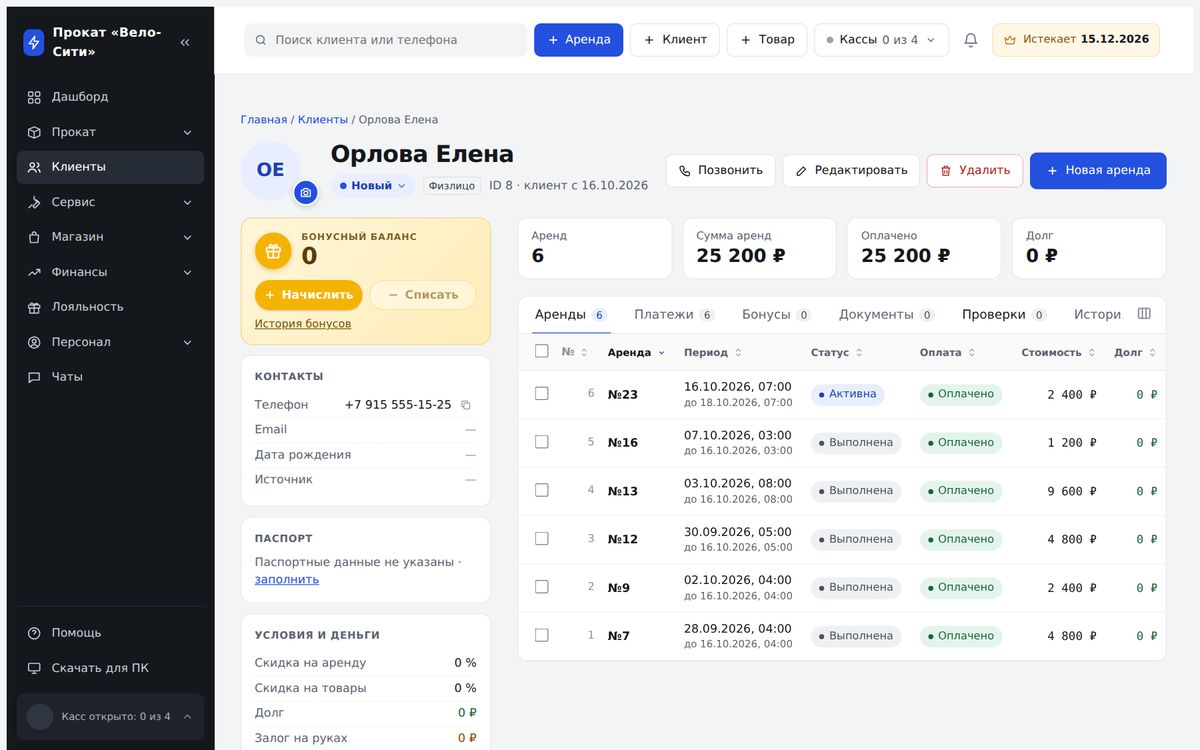Expand the Сервис submenu chevron
This screenshot has height=750, width=1200.
coord(187,202)
